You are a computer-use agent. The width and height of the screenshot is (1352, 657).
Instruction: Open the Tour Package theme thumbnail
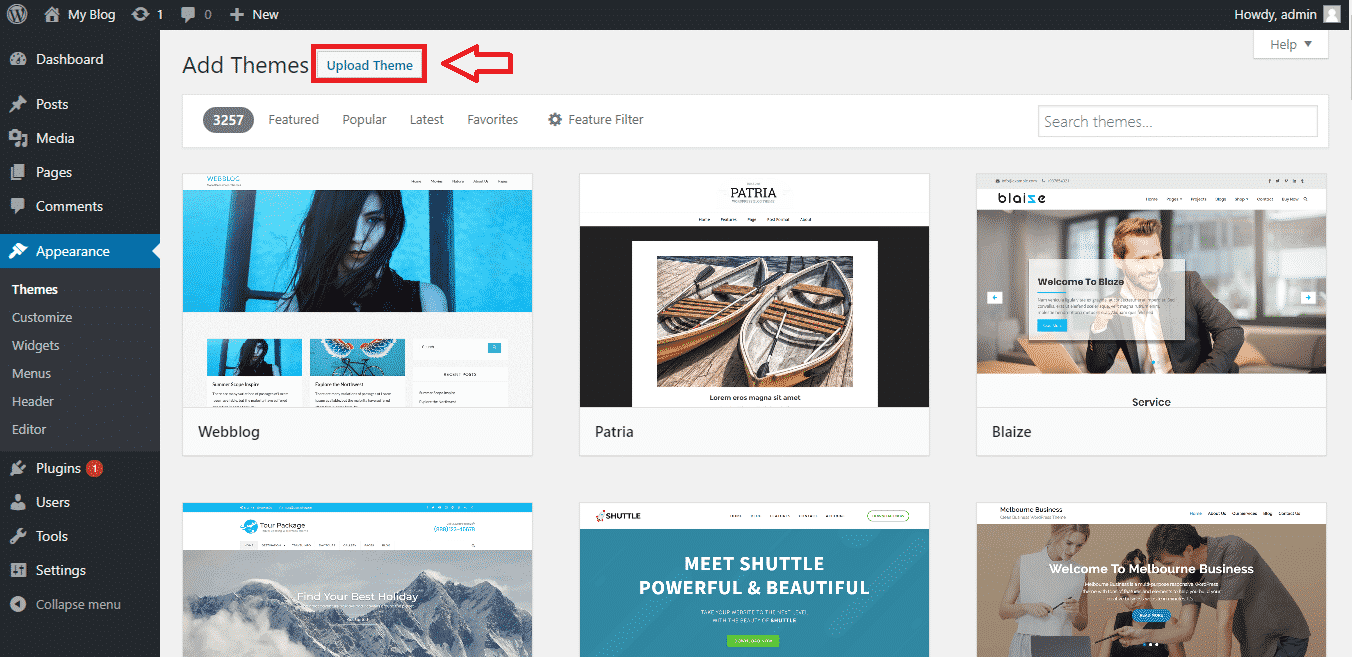[x=357, y=580]
